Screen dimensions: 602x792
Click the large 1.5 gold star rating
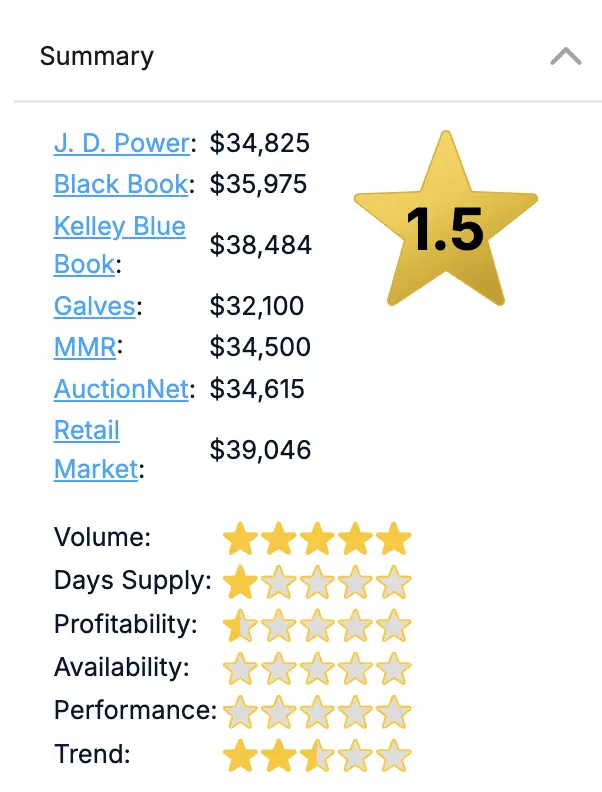(x=445, y=220)
